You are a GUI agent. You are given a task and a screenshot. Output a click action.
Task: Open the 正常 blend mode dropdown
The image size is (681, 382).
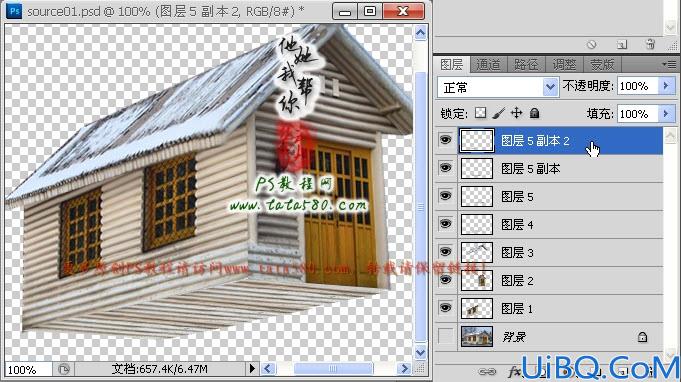click(x=550, y=87)
